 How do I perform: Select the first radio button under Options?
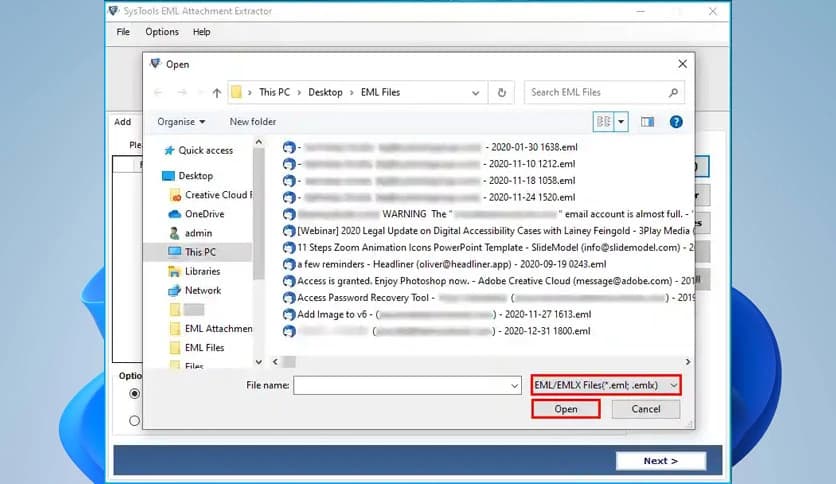pos(134,394)
